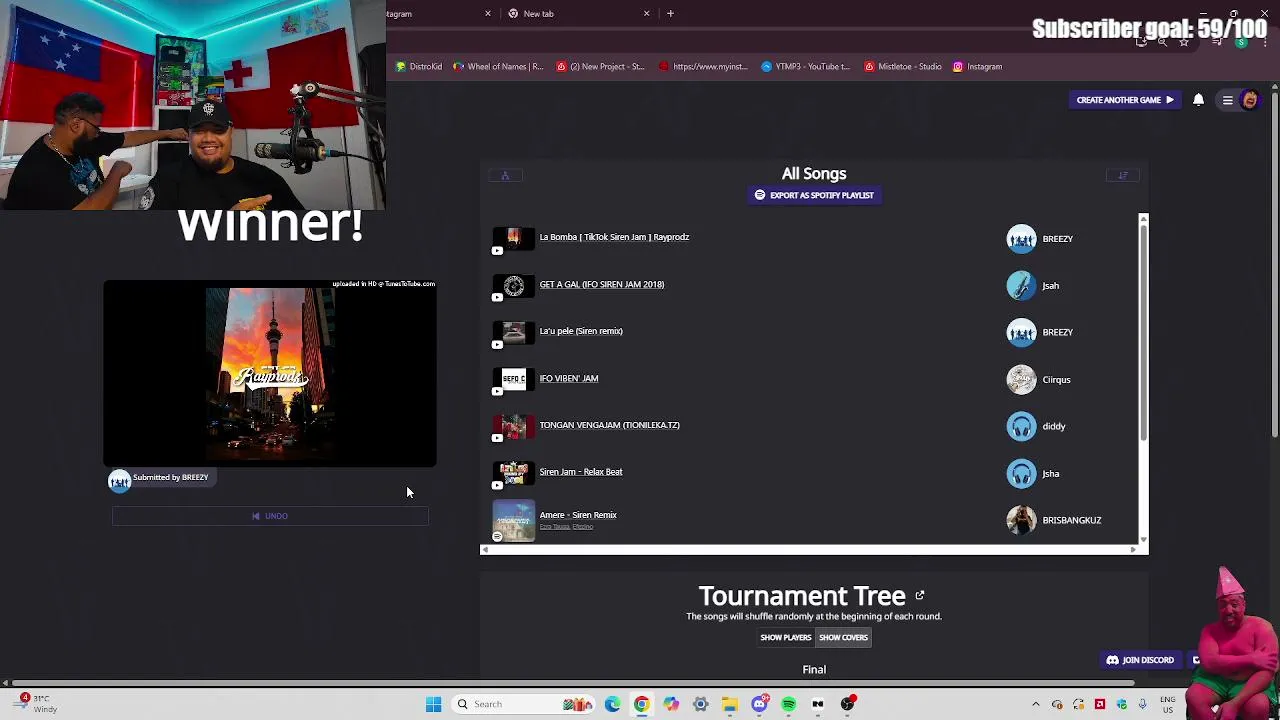Click the weather widget on taskbar
The width and height of the screenshot is (1280, 720).
35,704
